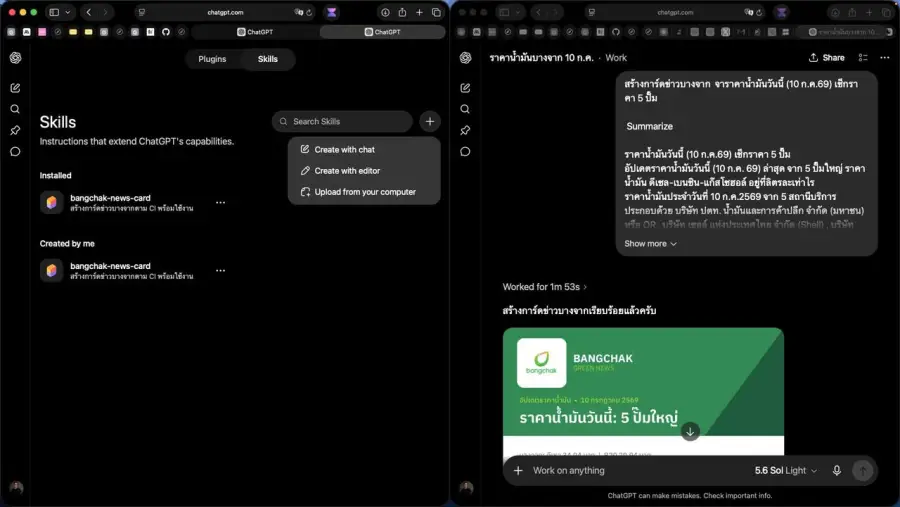This screenshot has height=507, width=900.
Task: Click chatgpt.com address bar in right window
Action: point(675,12)
